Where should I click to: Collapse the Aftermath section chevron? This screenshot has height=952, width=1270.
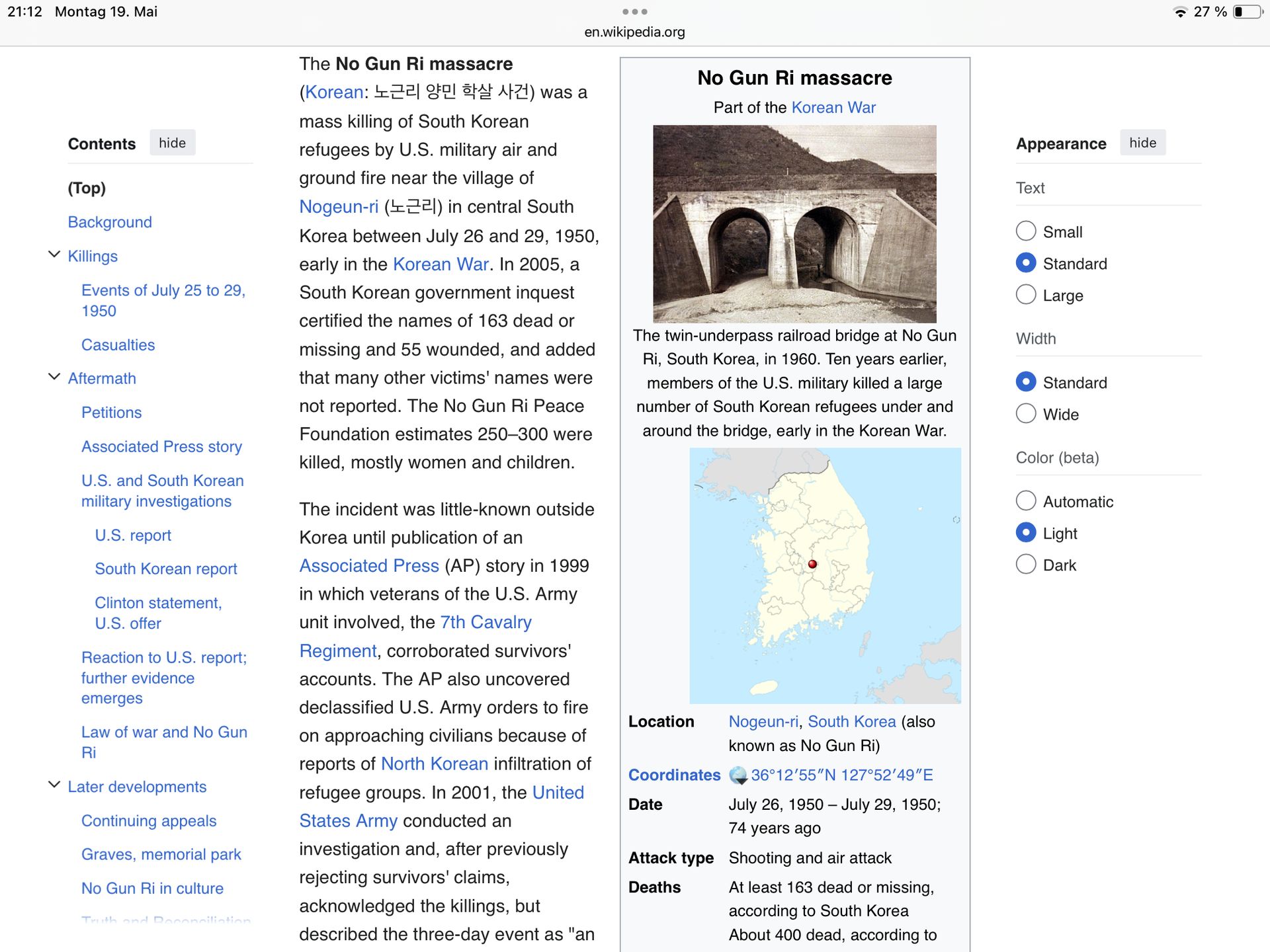(54, 377)
